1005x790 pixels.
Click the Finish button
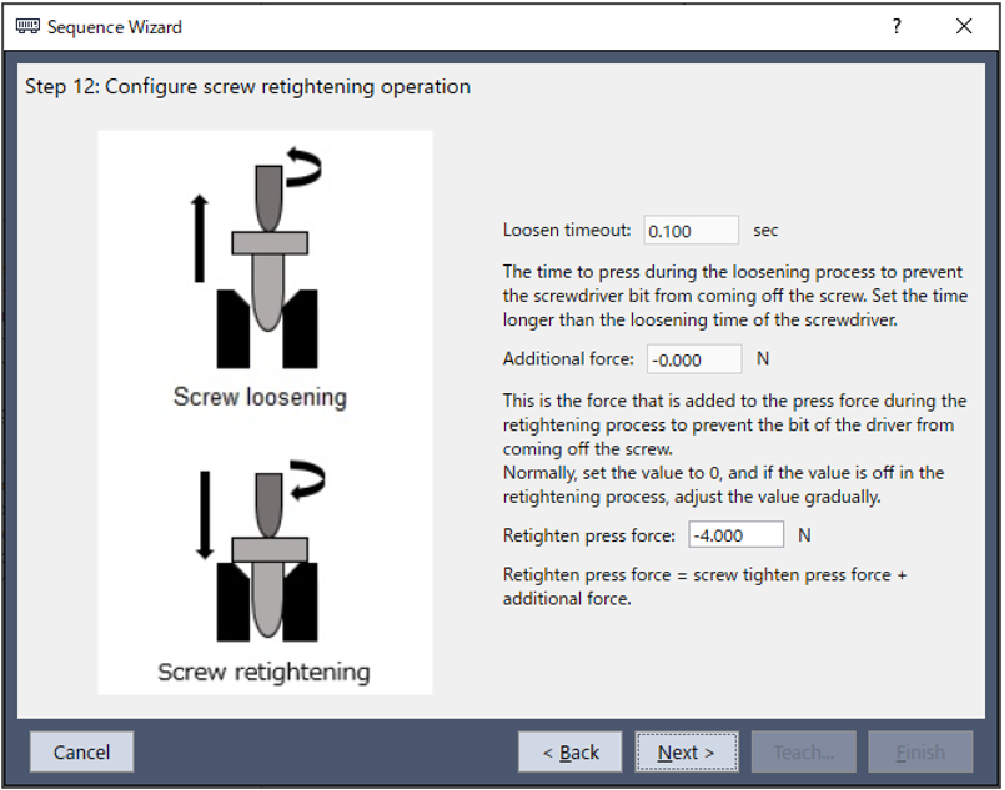pyautogui.click(x=920, y=752)
